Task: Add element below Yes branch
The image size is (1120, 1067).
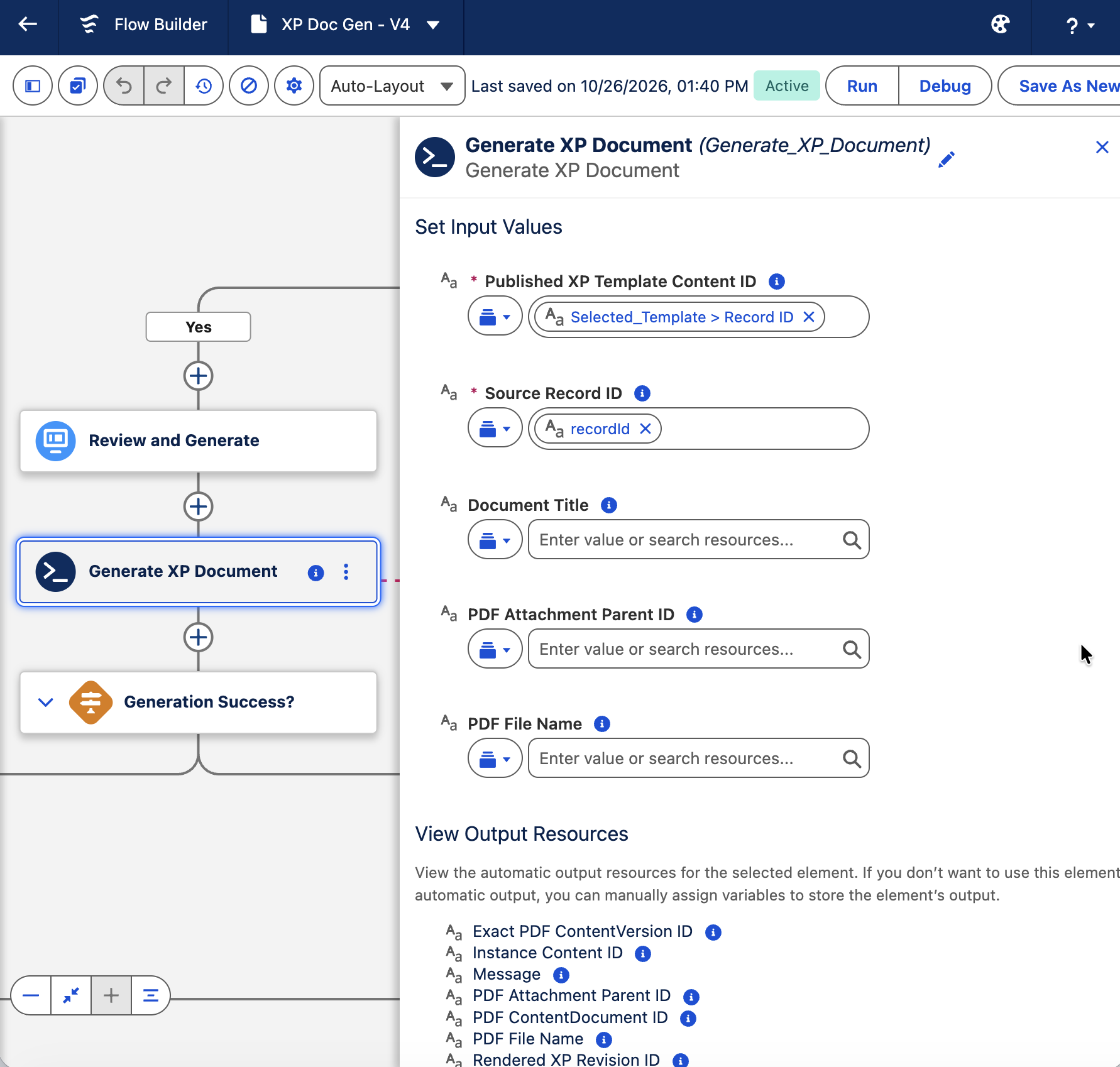Action: click(198, 376)
